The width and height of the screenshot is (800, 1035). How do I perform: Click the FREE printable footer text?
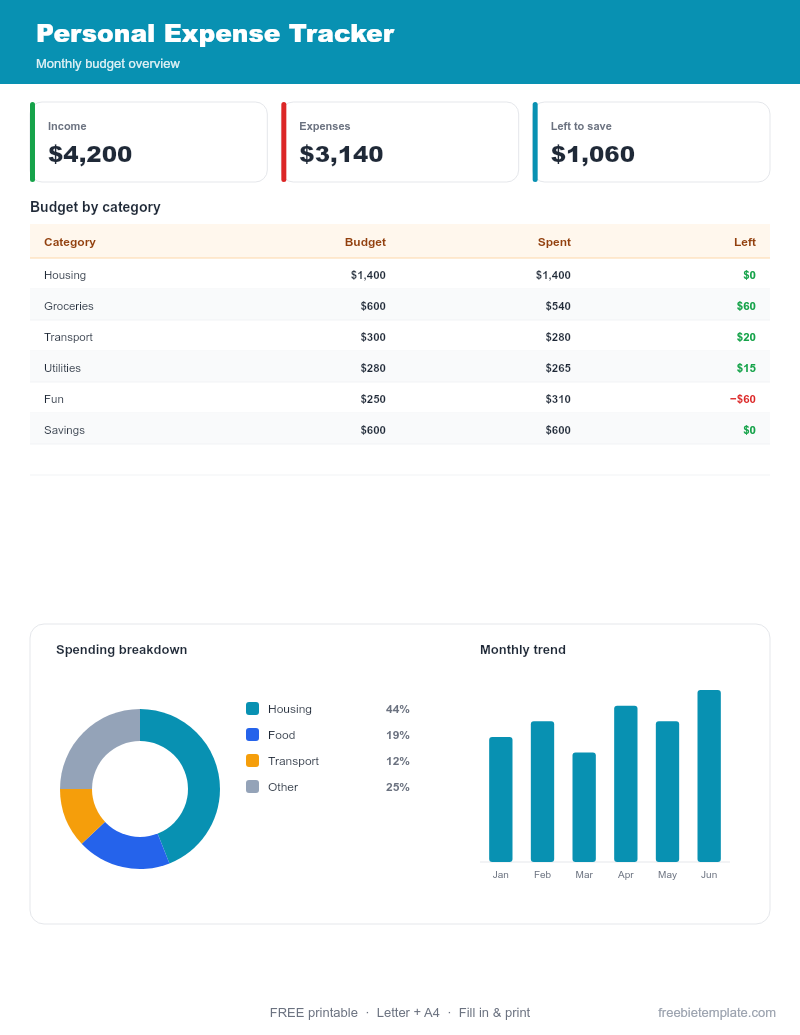[x=314, y=1013]
